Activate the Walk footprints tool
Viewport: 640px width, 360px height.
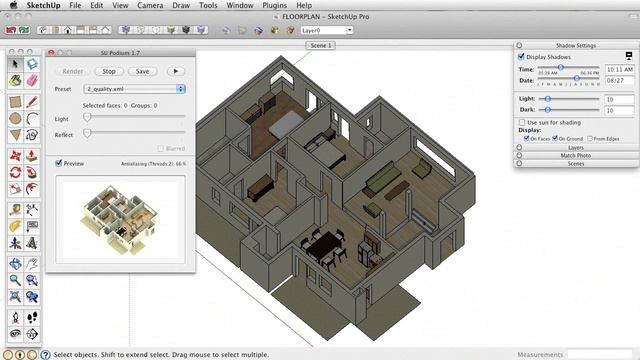[x=32, y=318]
